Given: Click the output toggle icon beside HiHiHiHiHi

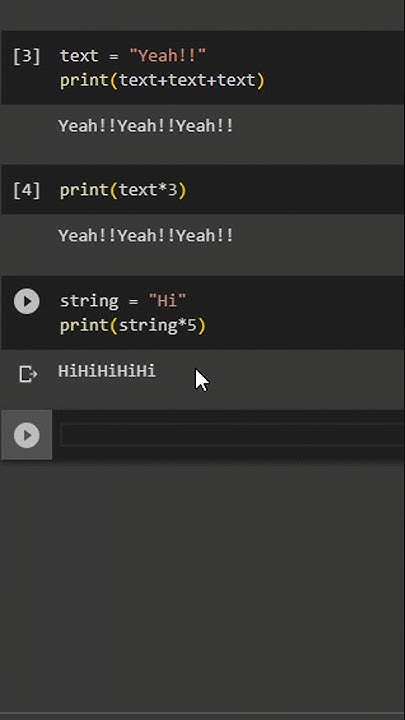Looking at the screenshot, I should (28, 374).
